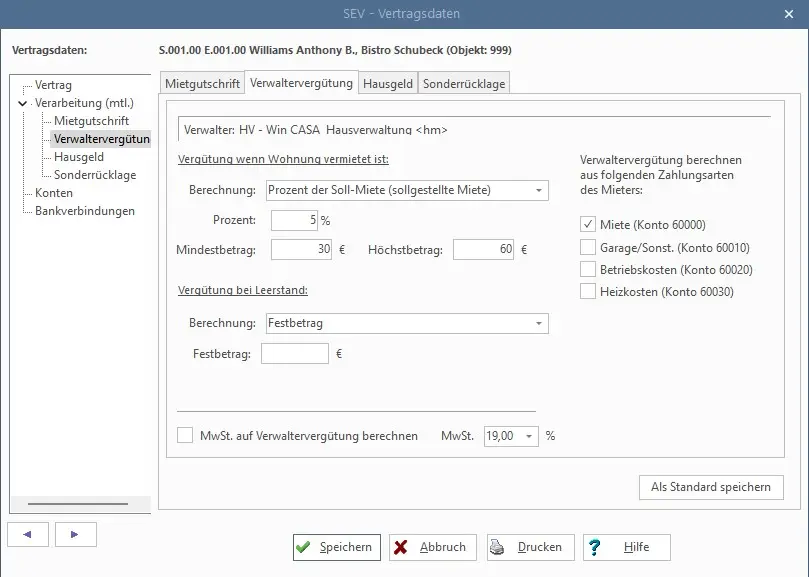Select Sonderrücklage in the tree
Image resolution: width=809 pixels, height=577 pixels.
95,175
